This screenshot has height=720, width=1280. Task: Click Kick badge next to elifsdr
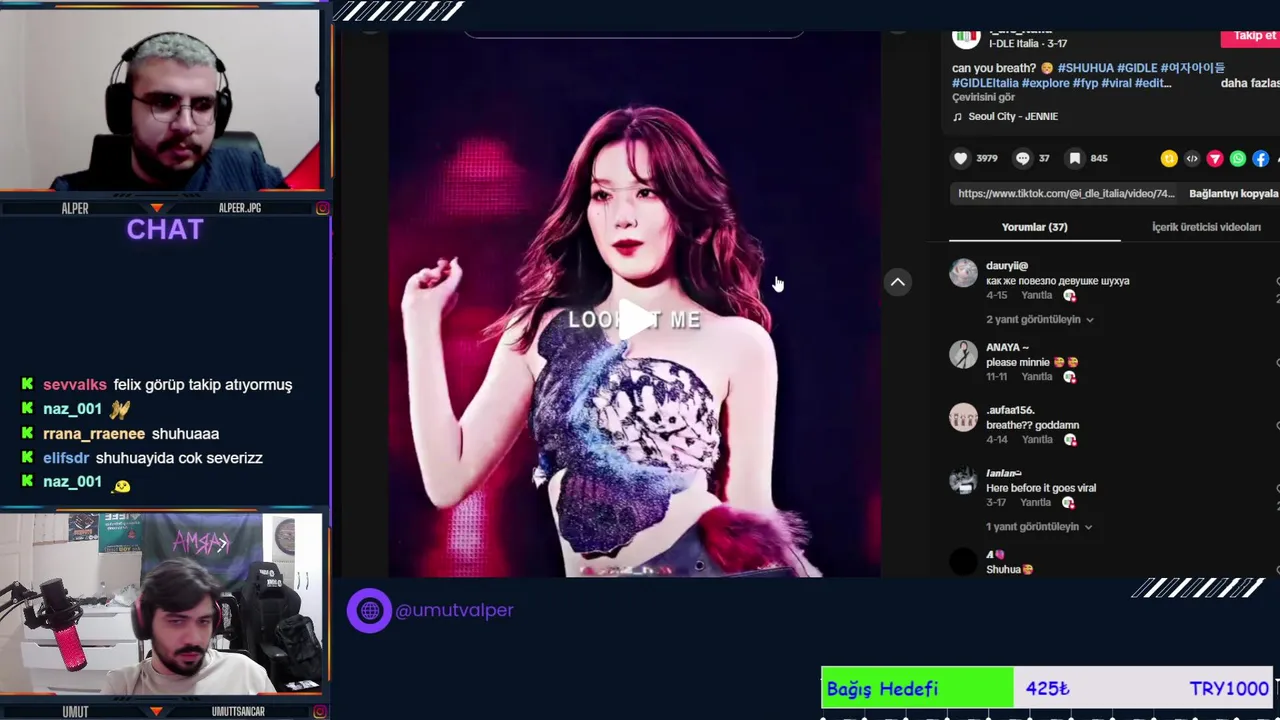click(x=28, y=458)
